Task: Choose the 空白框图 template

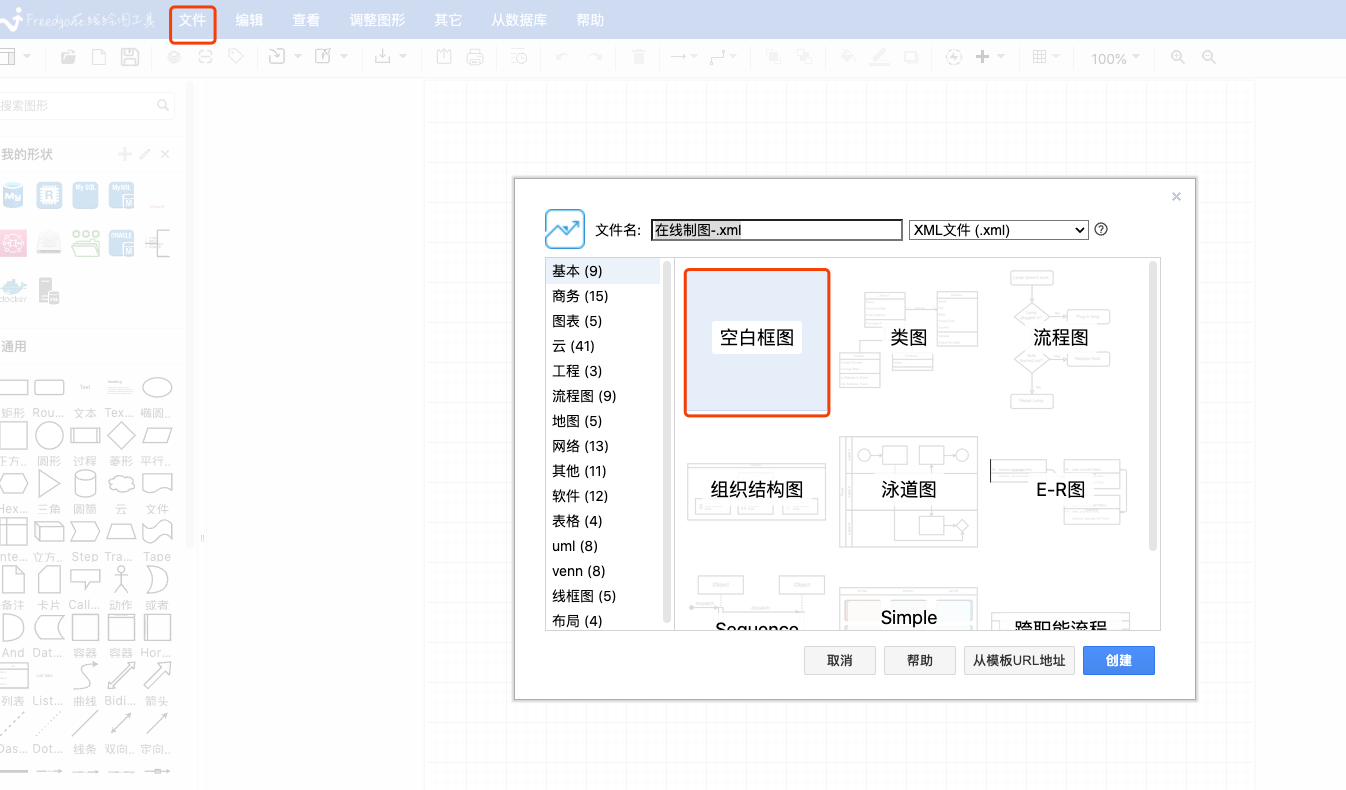Action: [757, 342]
